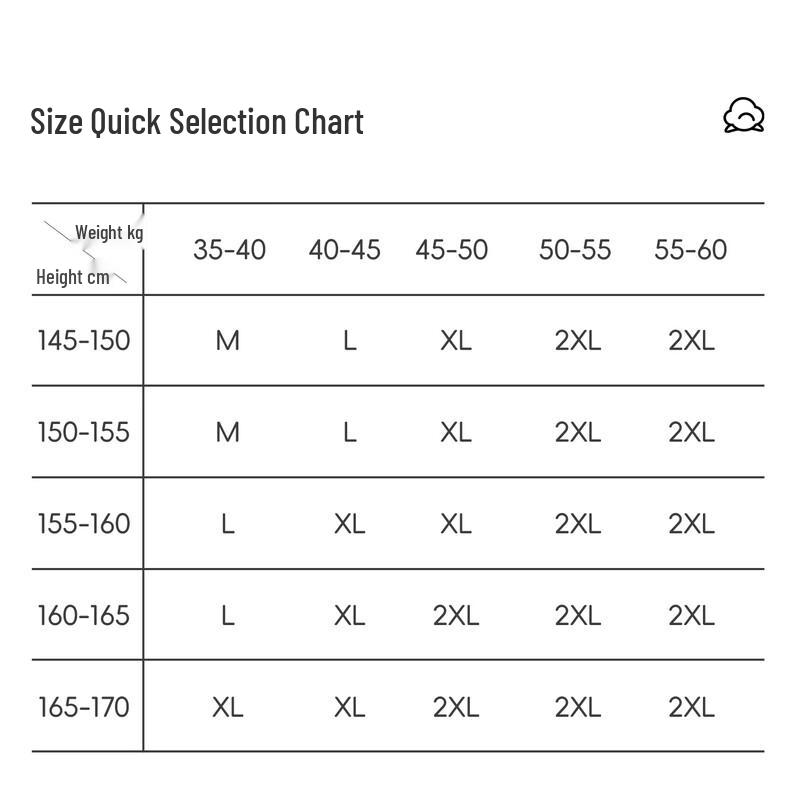
Task: Click the 45-50 weight column header
Action: 451,249
